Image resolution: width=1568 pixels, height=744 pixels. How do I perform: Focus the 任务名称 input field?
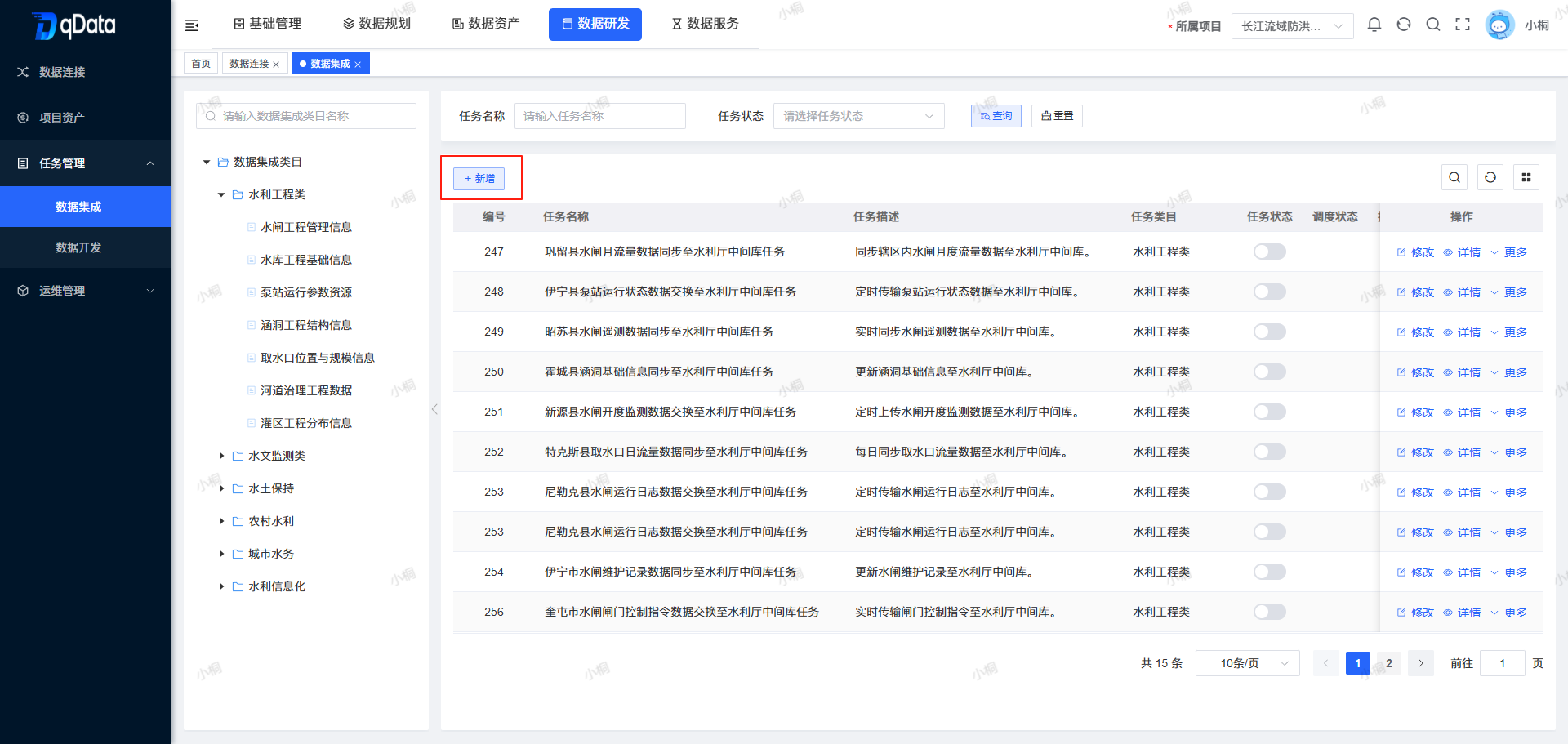600,116
